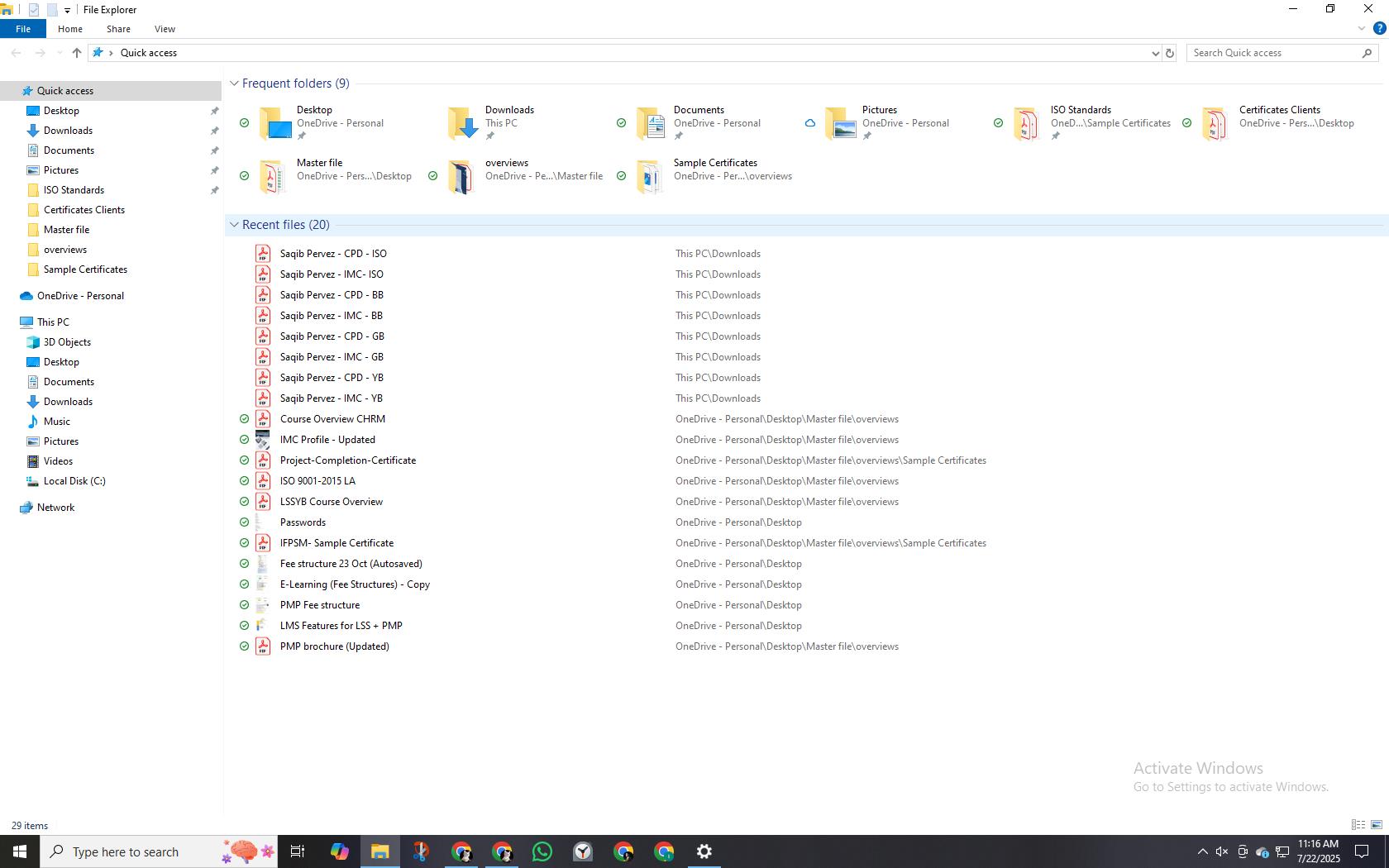Open the Desktop frequent folder icon
This screenshot has height=868, width=1389.
tap(275, 123)
